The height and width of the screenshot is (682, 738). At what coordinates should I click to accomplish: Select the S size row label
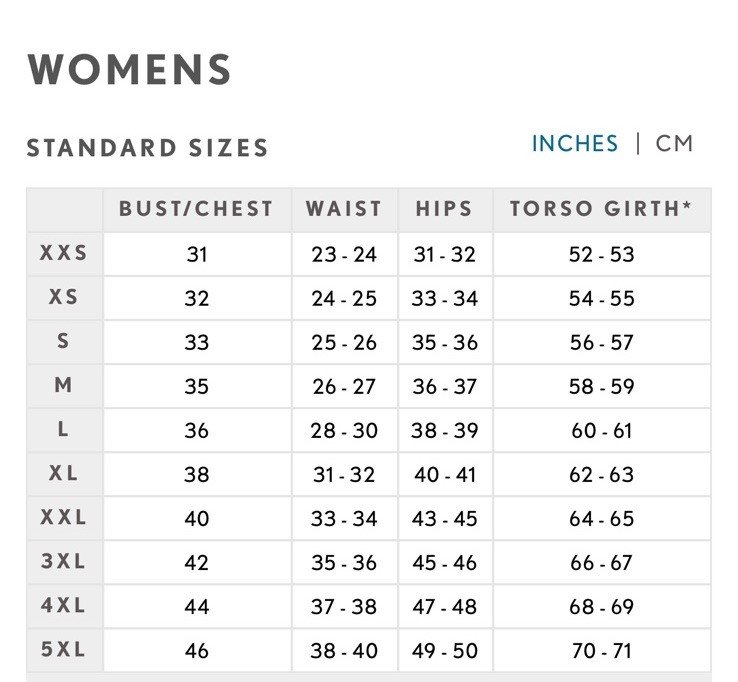64,342
